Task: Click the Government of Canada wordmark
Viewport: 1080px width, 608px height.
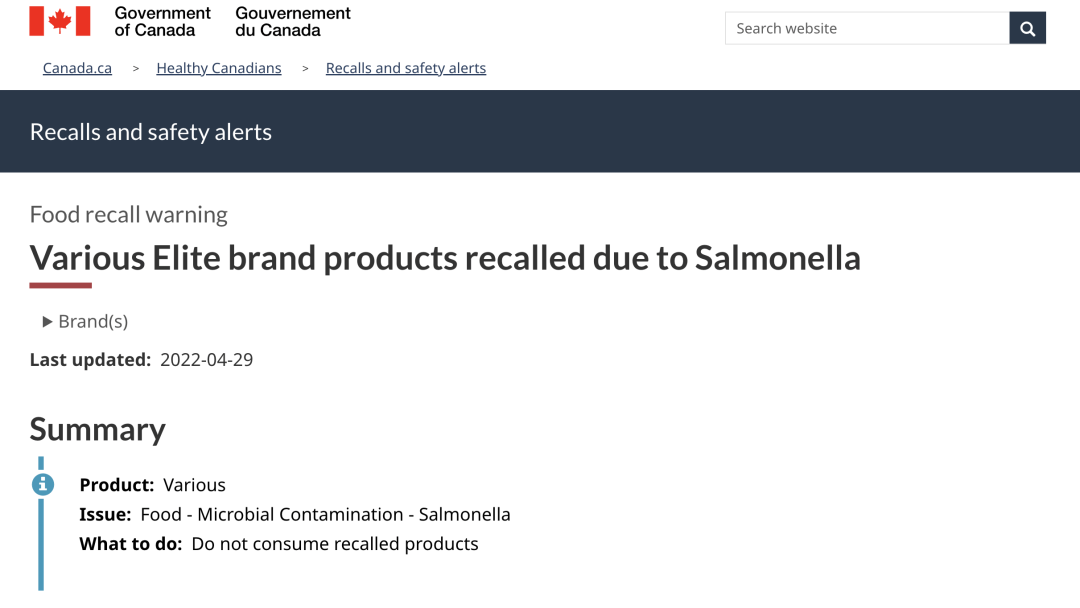Action: [163, 22]
